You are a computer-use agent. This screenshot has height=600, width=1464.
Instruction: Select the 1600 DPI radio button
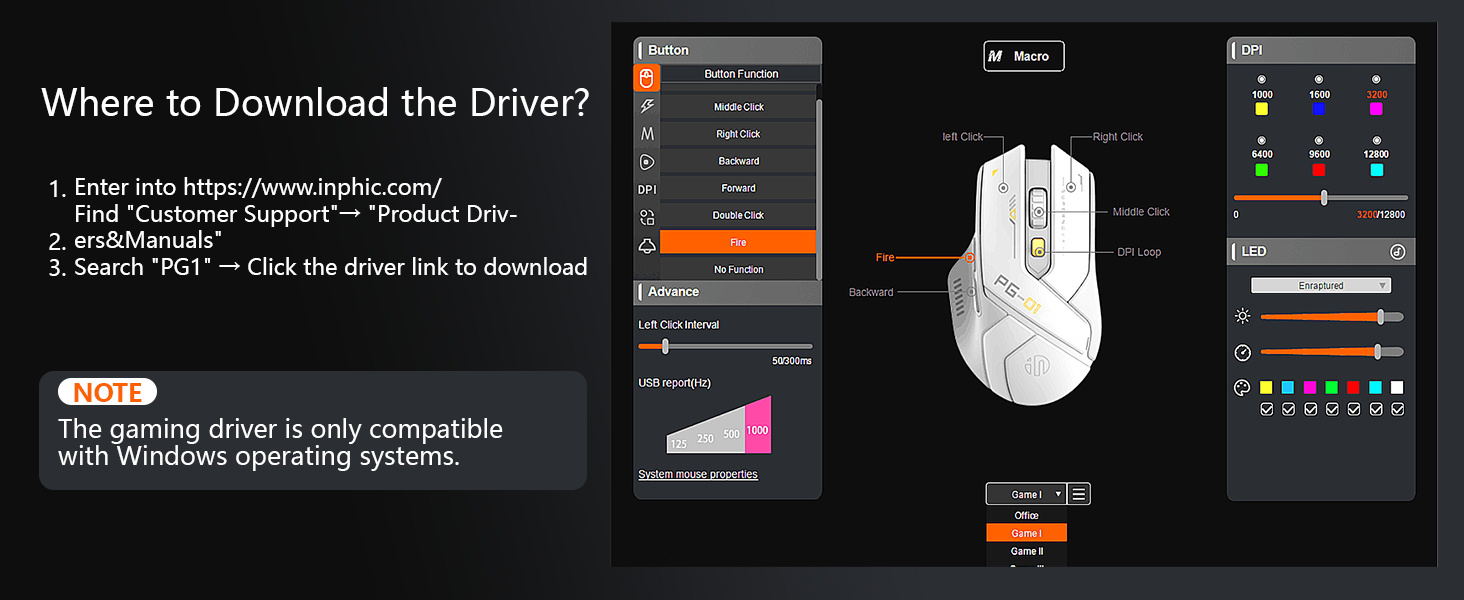(x=1319, y=79)
